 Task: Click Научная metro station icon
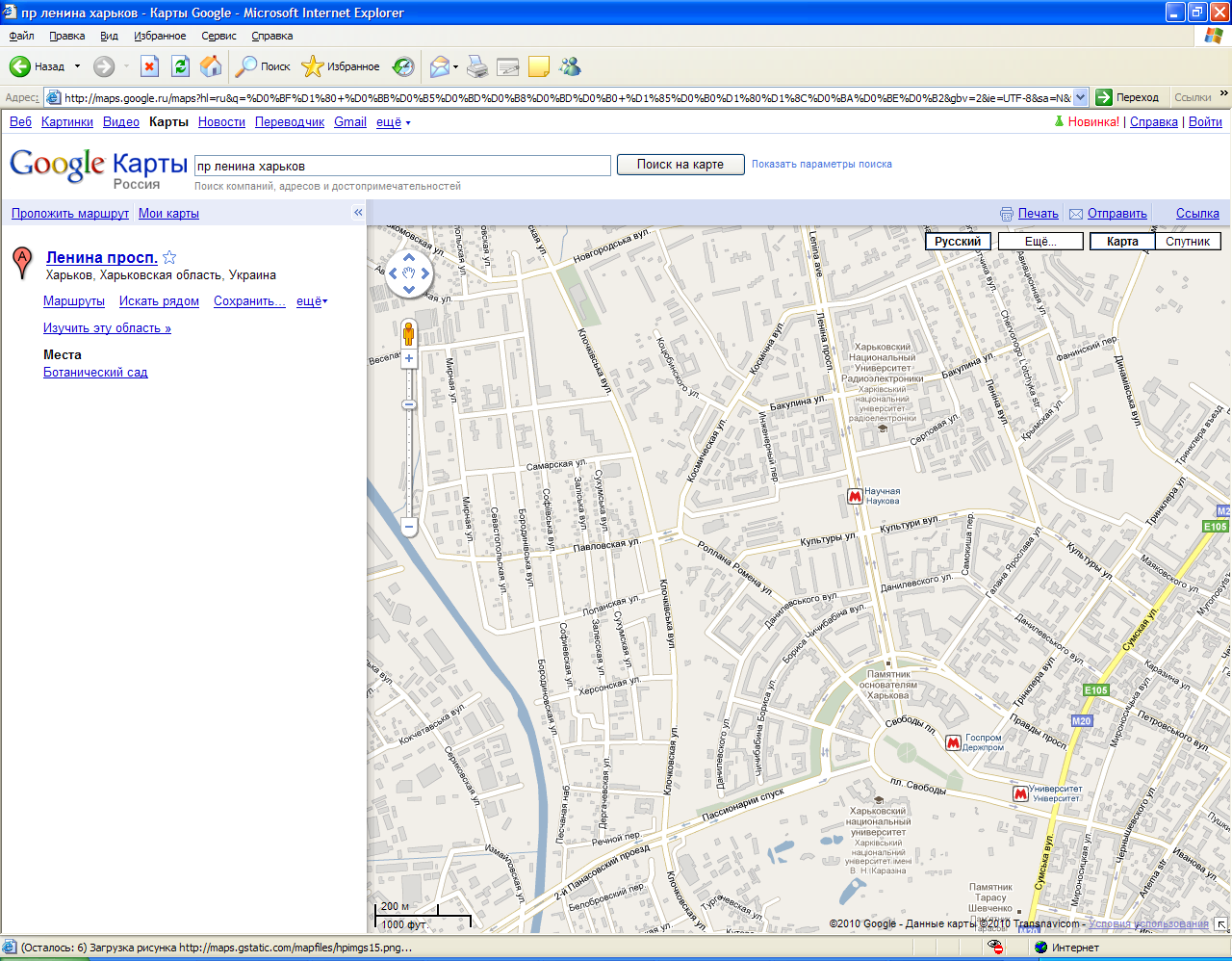(854, 497)
